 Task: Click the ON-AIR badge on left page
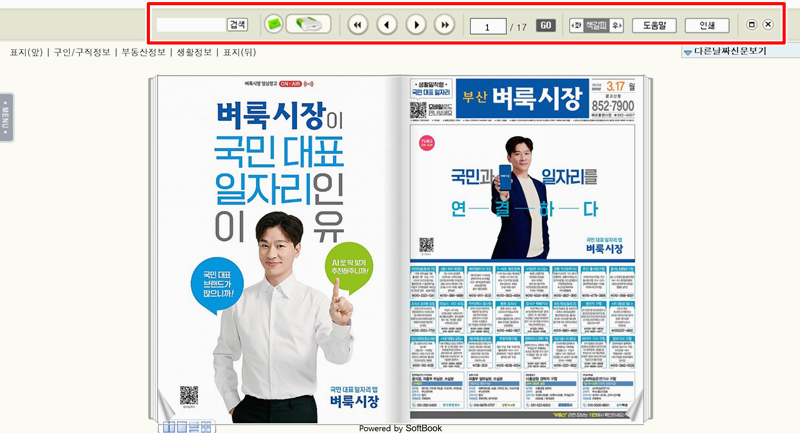pyautogui.click(x=290, y=83)
